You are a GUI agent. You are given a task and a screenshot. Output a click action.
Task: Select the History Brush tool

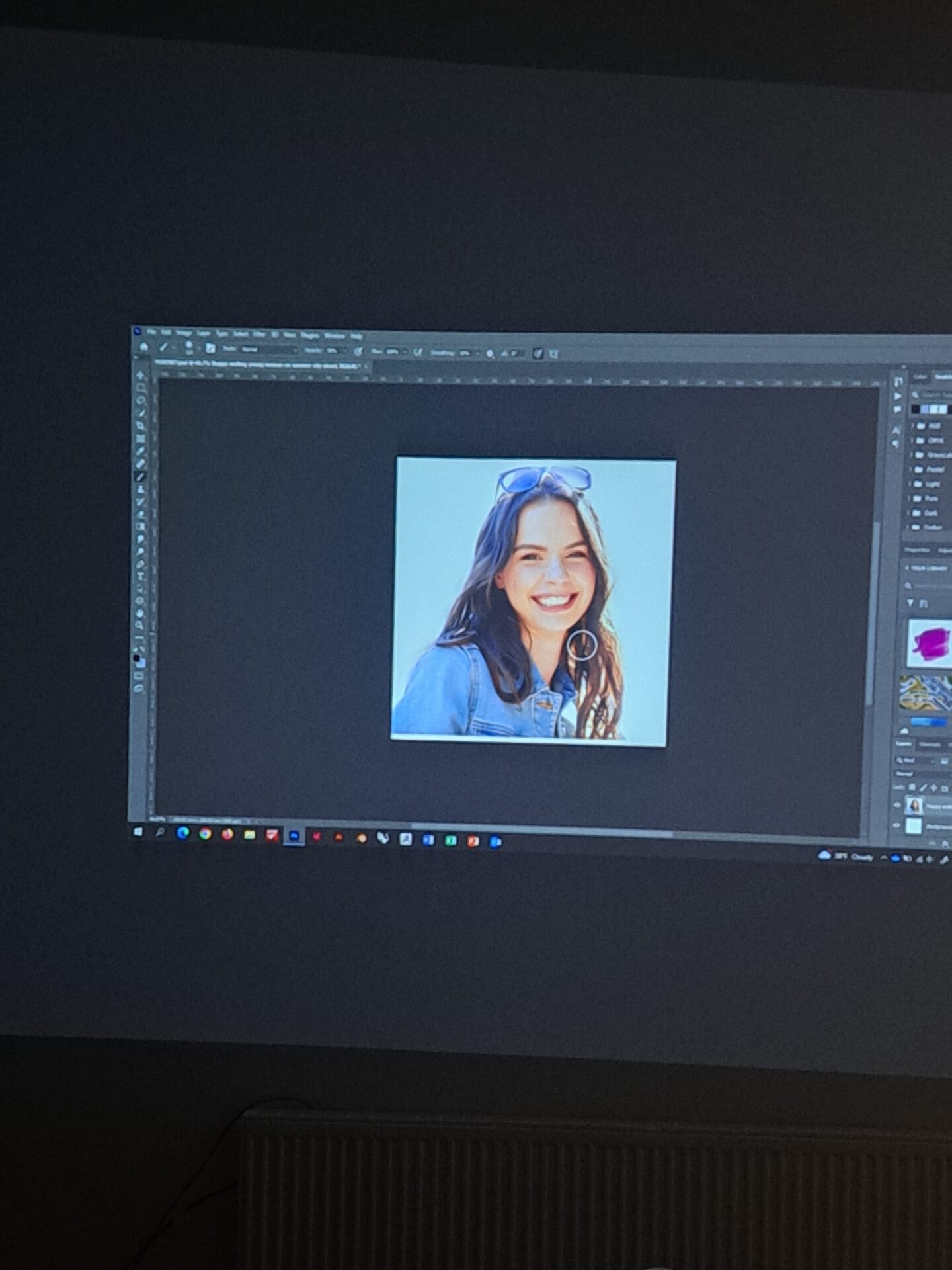(140, 501)
